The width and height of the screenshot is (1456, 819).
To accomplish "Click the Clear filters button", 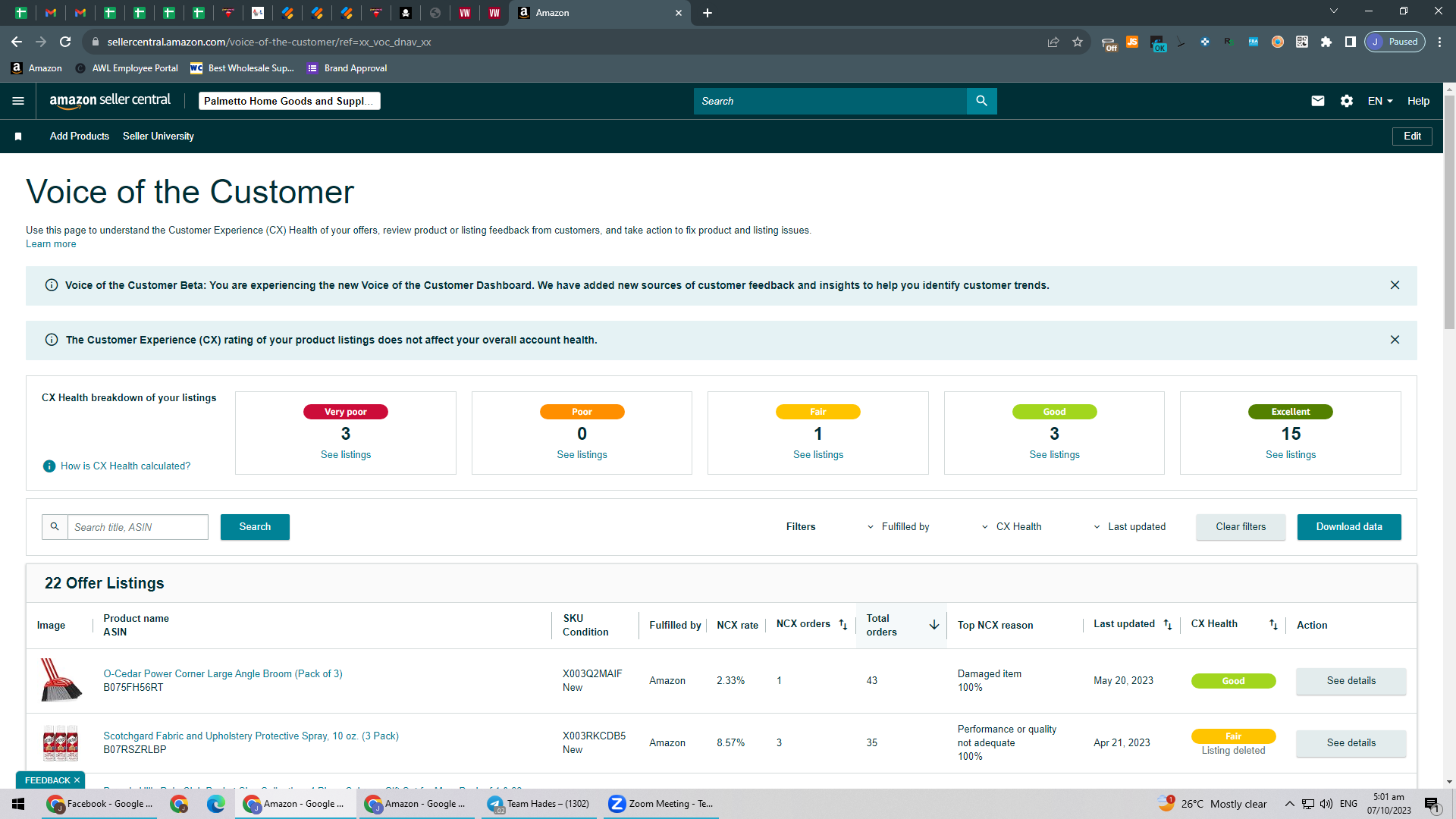I will [1241, 527].
